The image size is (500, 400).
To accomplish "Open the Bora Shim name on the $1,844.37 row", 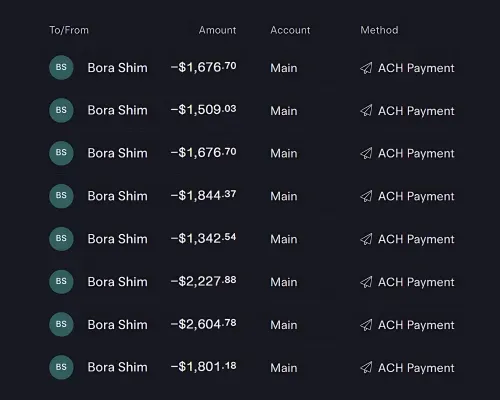I will 118,196.
